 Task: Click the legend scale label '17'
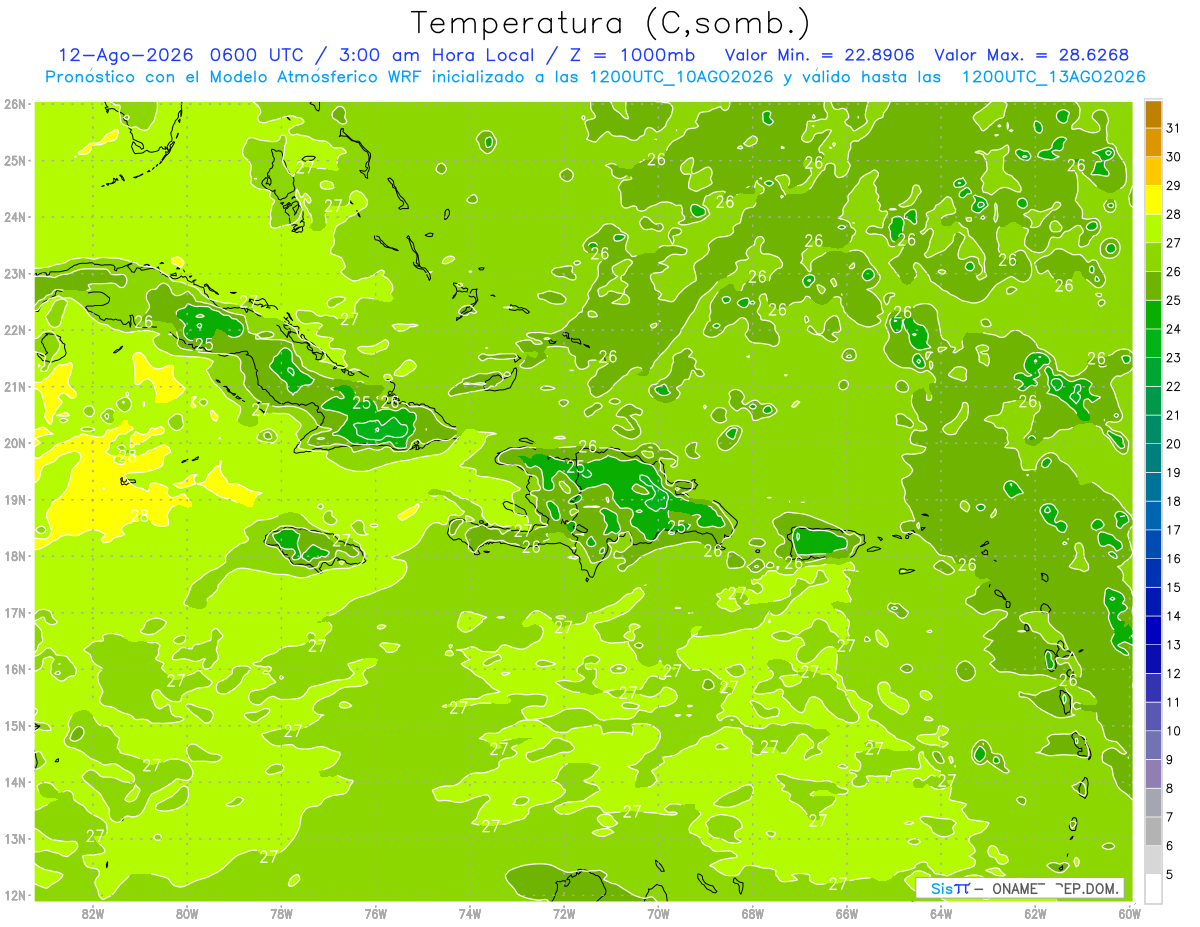pos(1174,530)
